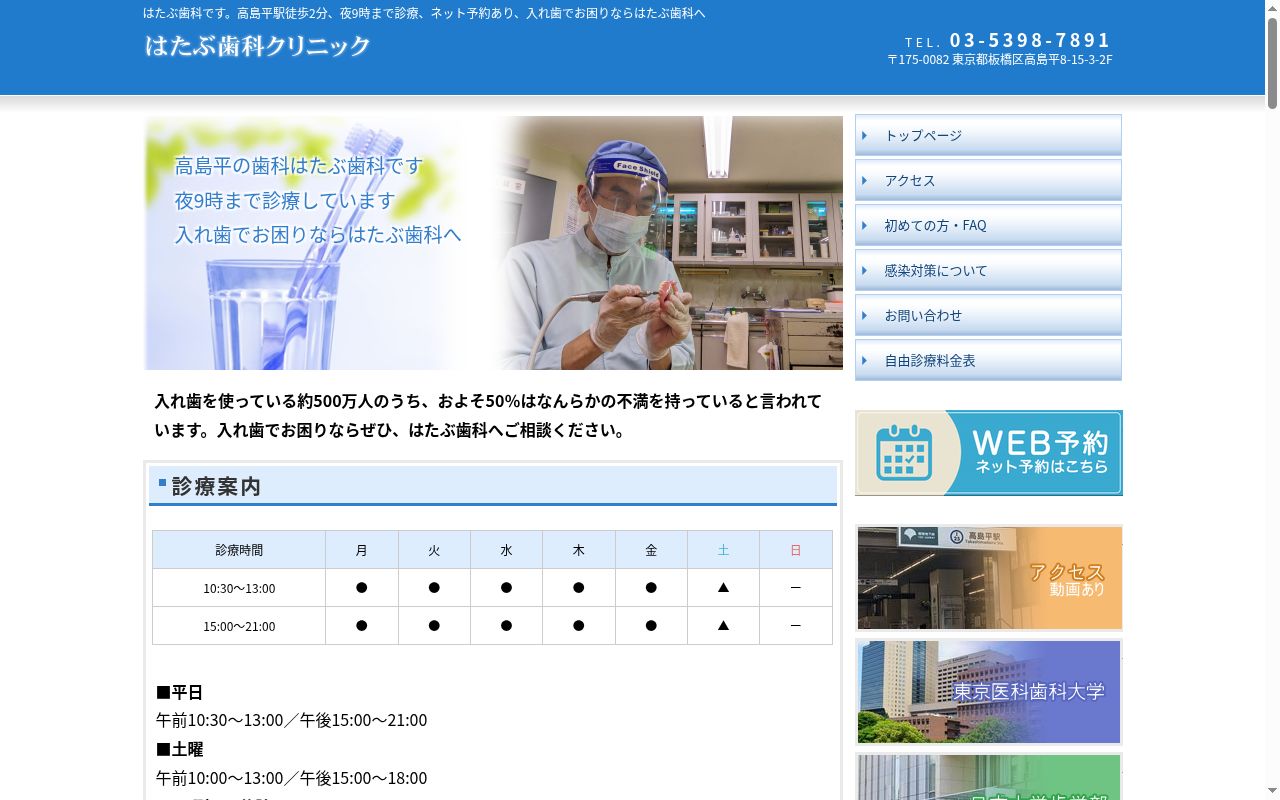Click the 水 column header

click(x=506, y=550)
